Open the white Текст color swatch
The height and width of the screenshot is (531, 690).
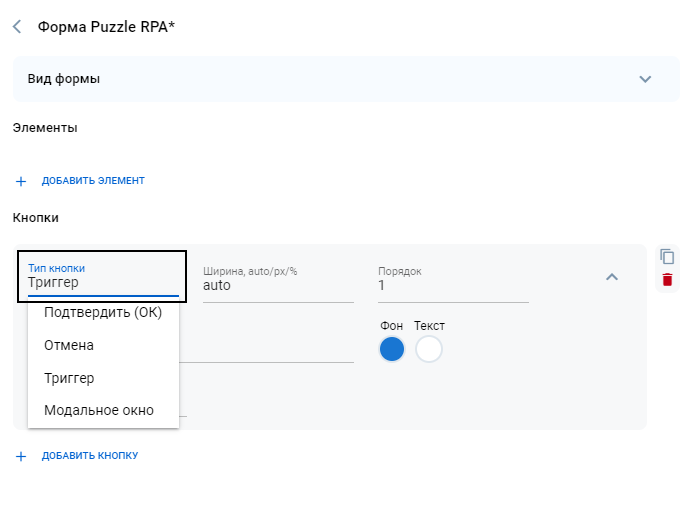click(x=429, y=349)
